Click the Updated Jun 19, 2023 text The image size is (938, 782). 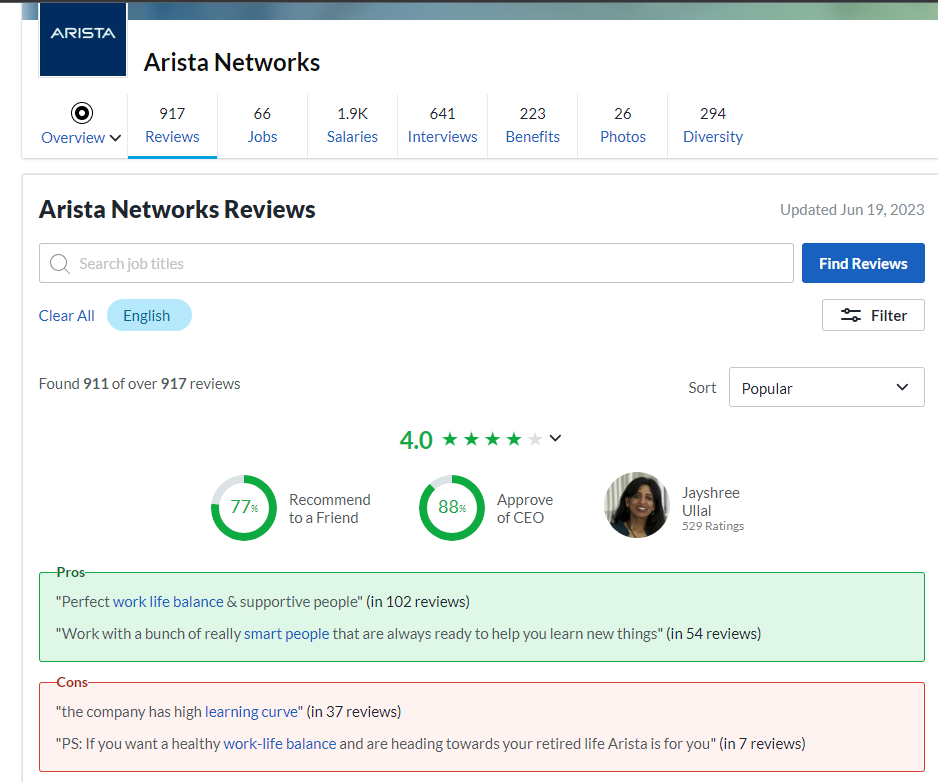click(852, 209)
